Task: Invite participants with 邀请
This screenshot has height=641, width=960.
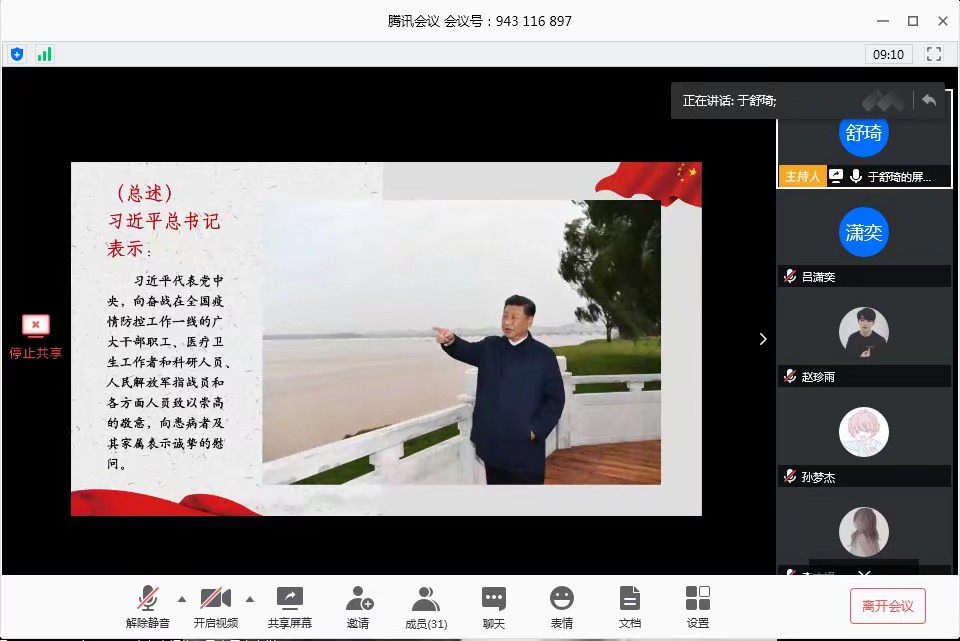Action: click(x=358, y=606)
